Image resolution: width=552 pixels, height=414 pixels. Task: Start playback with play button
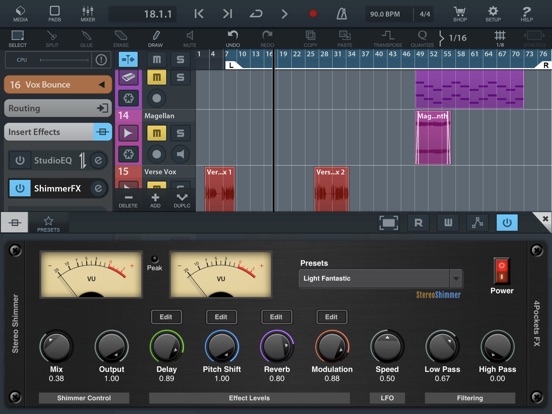pyautogui.click(x=284, y=14)
